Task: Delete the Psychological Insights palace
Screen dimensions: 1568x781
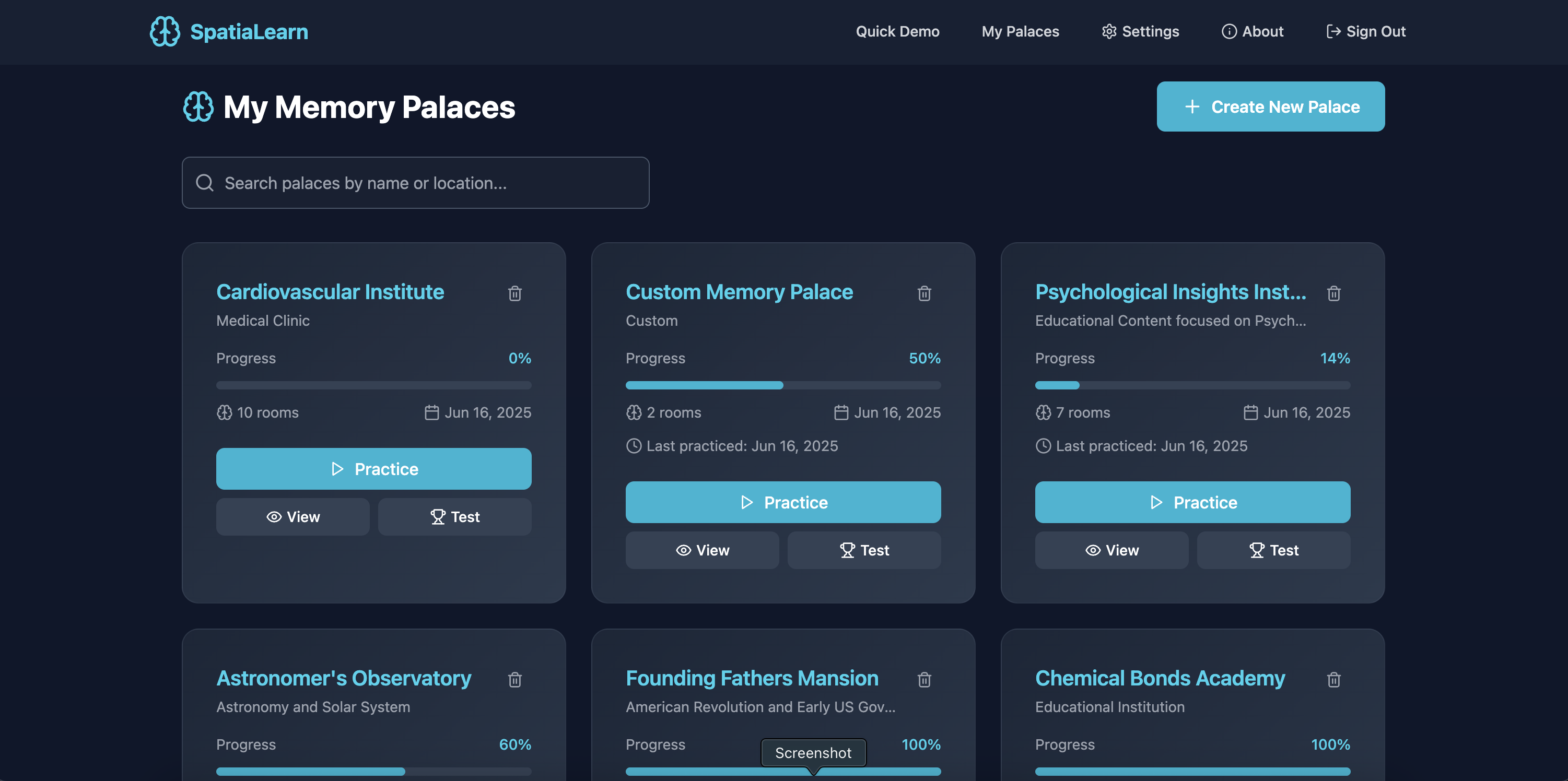Action: click(x=1333, y=293)
